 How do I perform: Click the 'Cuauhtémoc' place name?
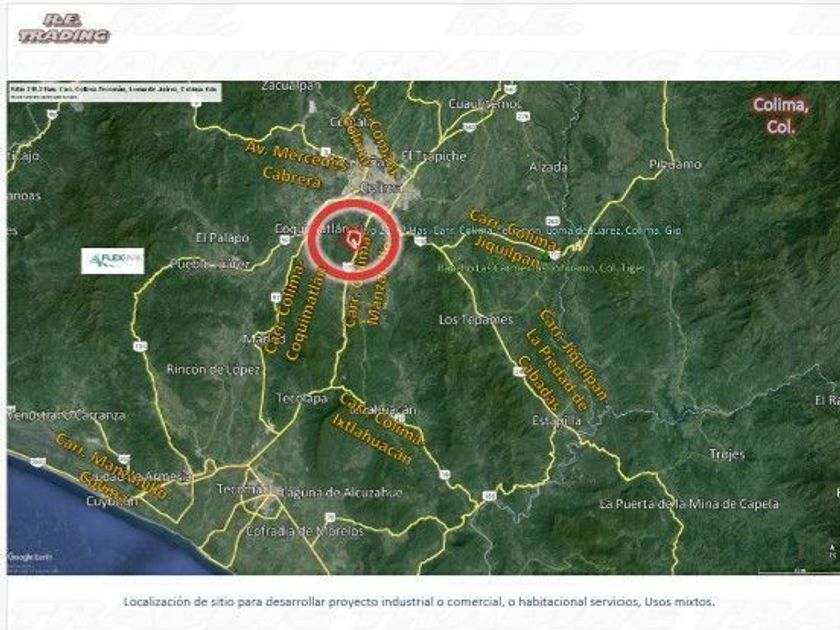pos(484,103)
